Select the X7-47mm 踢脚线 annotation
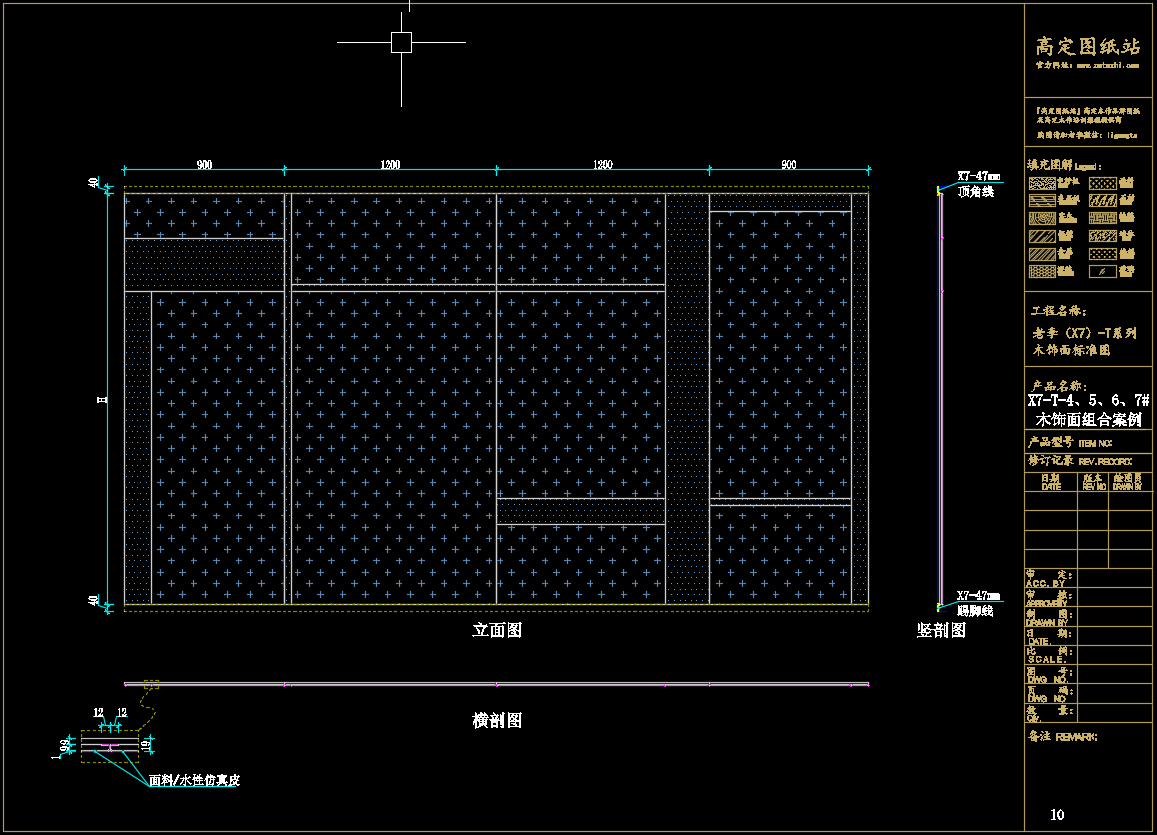1157x835 pixels. [x=977, y=602]
